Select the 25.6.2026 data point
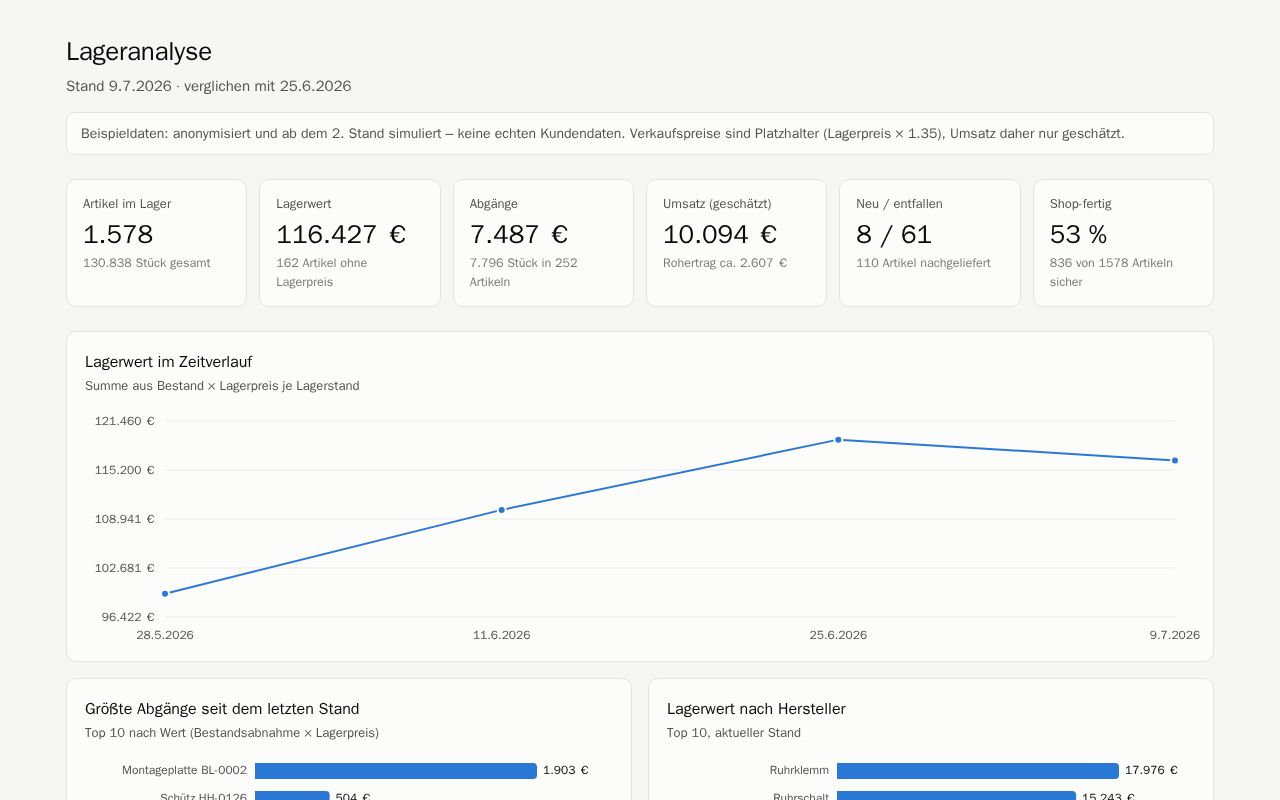This screenshot has width=1280, height=800. click(x=838, y=440)
